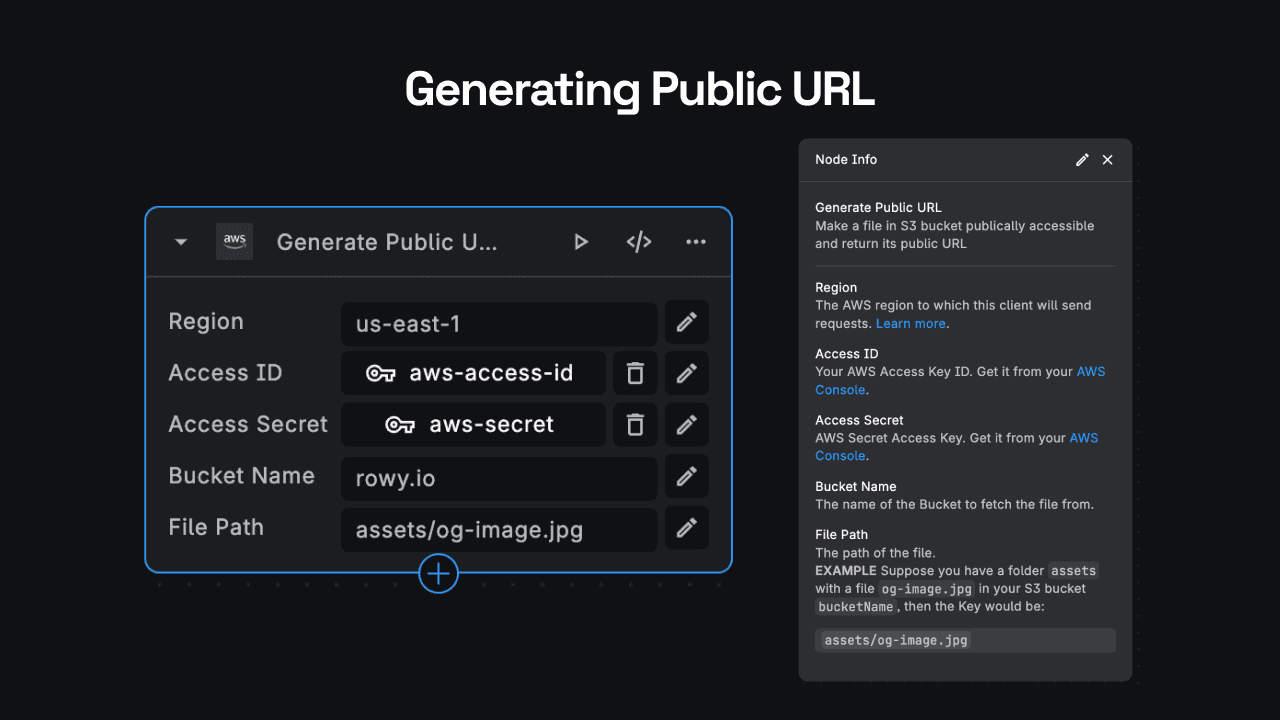Viewport: 1280px width, 720px height.
Task: Click the Bucket Name field rowy.io
Action: (498, 478)
